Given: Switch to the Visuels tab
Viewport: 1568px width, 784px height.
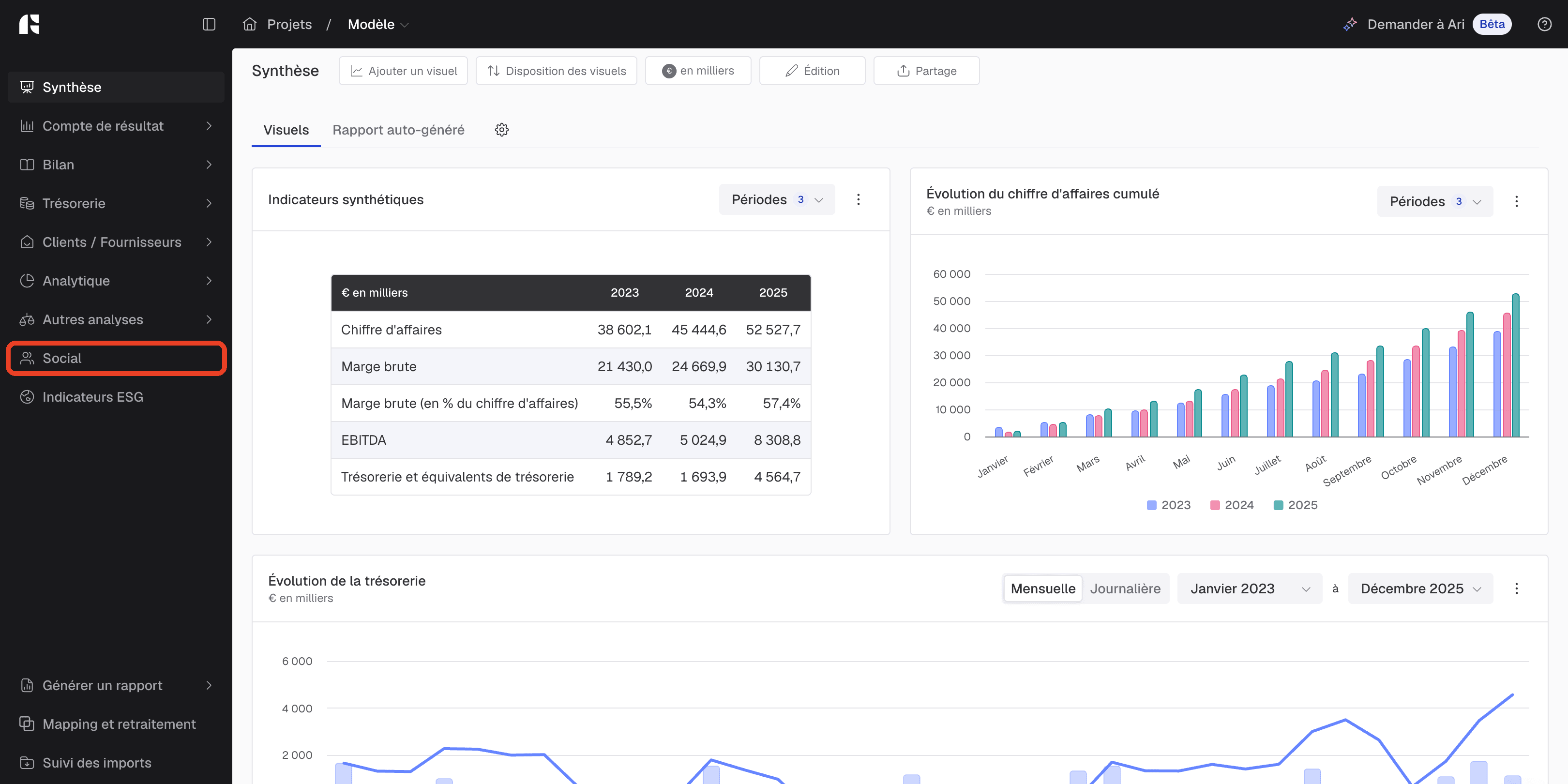Looking at the screenshot, I should click(x=286, y=130).
